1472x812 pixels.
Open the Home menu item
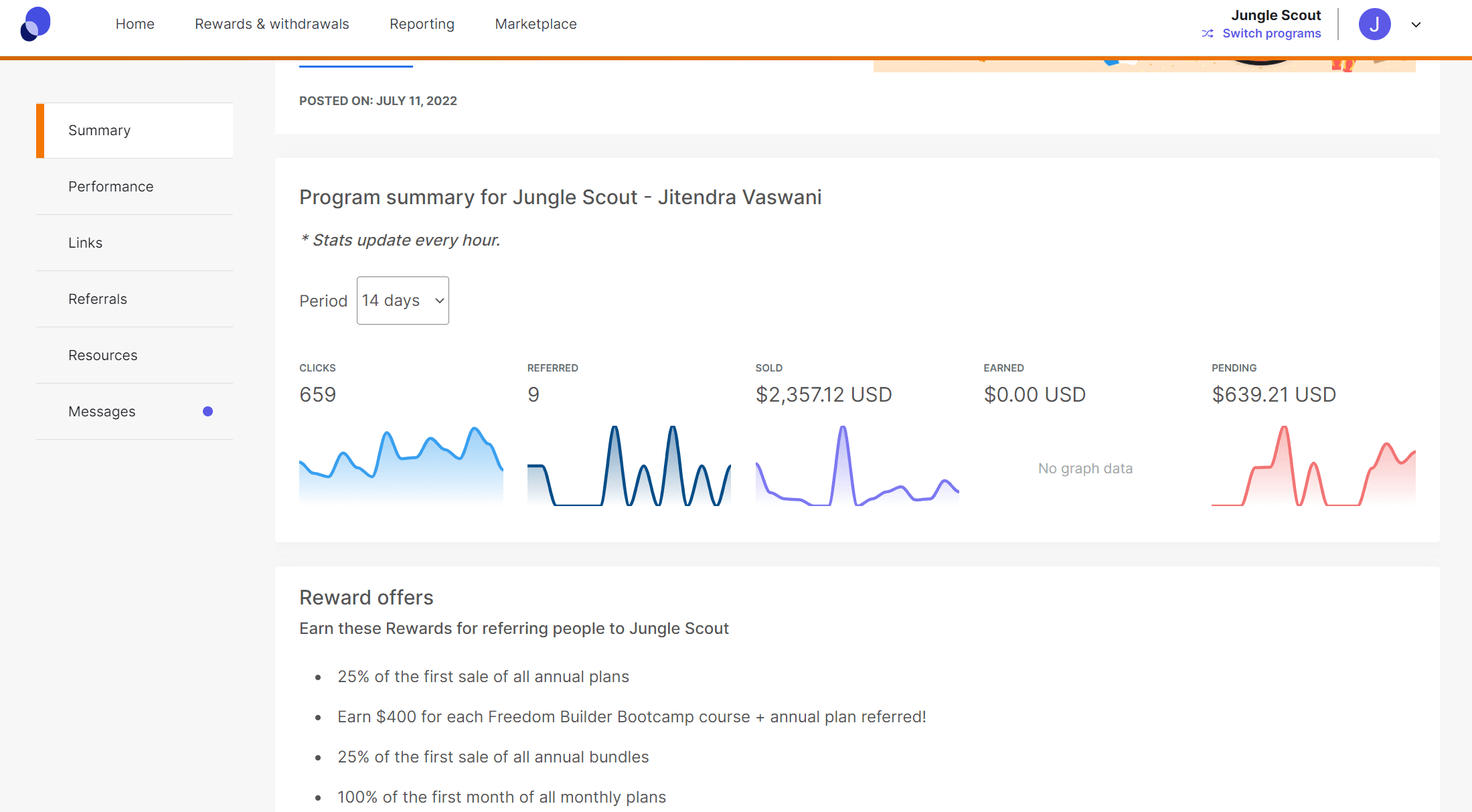(135, 24)
